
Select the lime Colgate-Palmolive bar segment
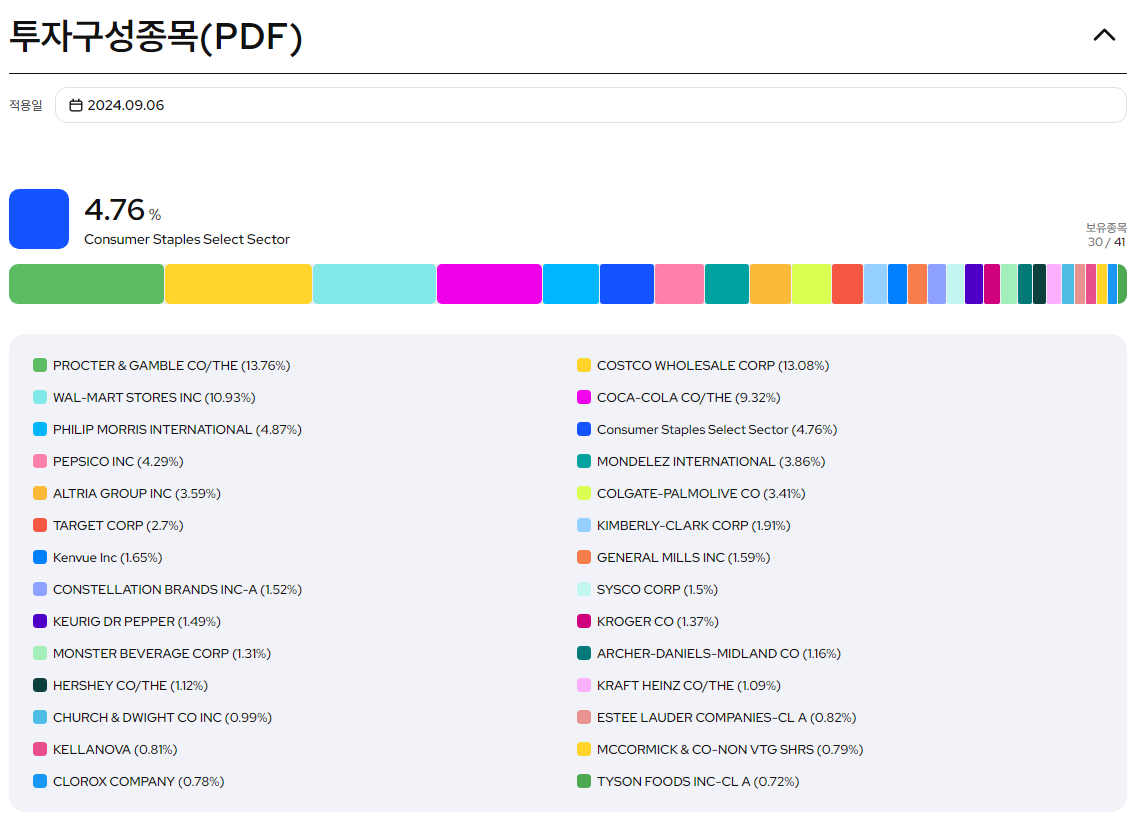[x=811, y=284]
